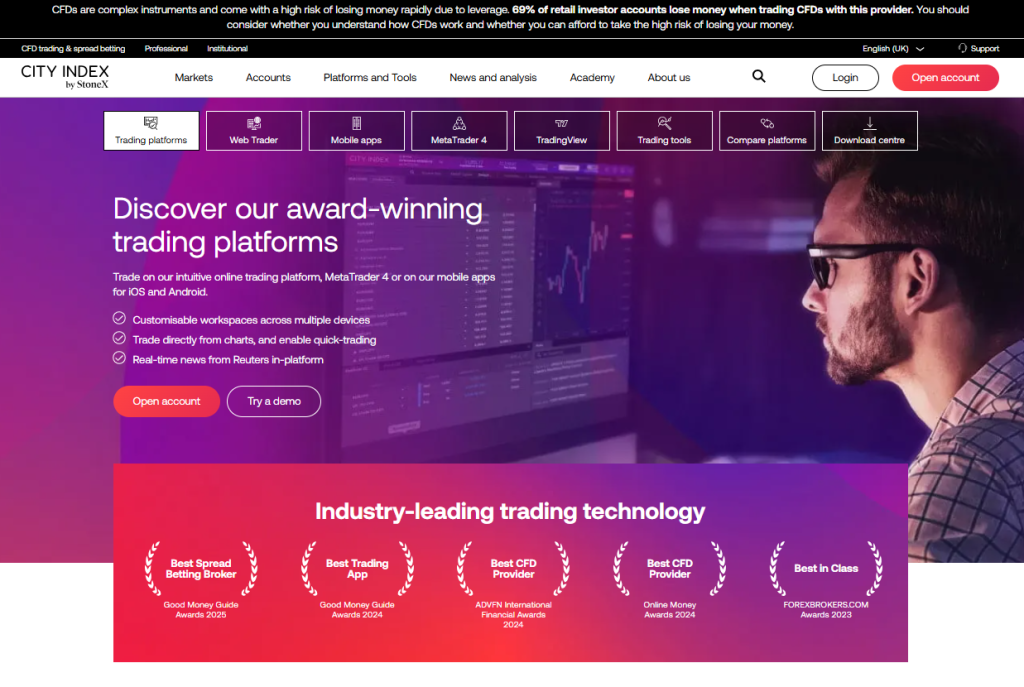Switch to the Professional tab
Screen dimensions: 1024x687
pyautogui.click(x=166, y=48)
